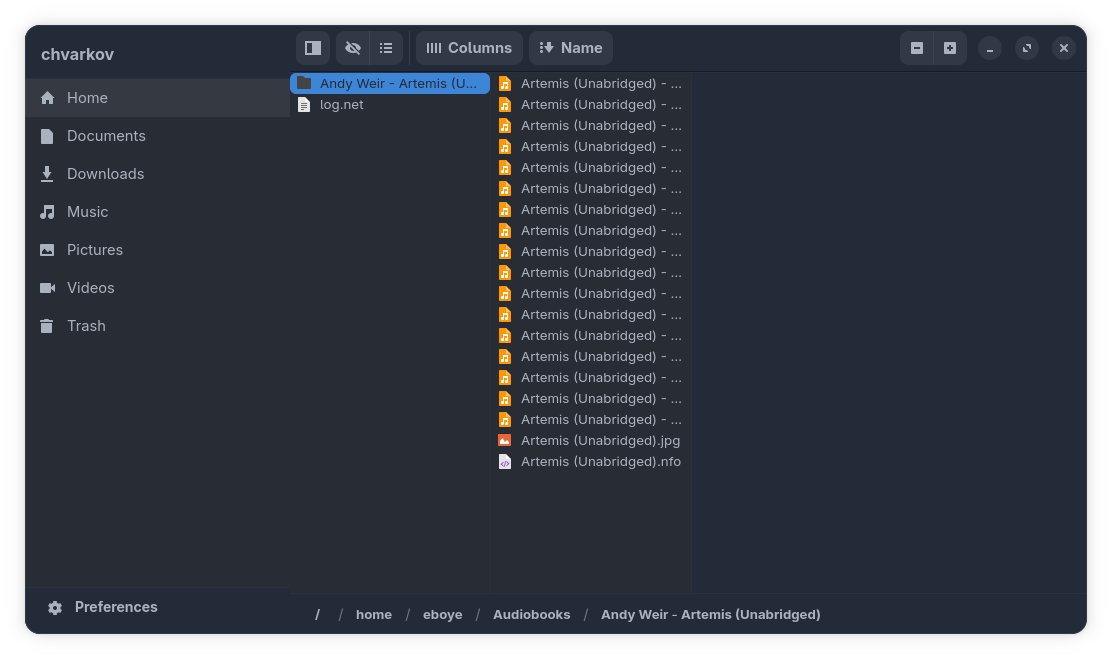This screenshot has width=1112, height=659.
Task: Go to Home in sidebar
Action: (x=157, y=98)
